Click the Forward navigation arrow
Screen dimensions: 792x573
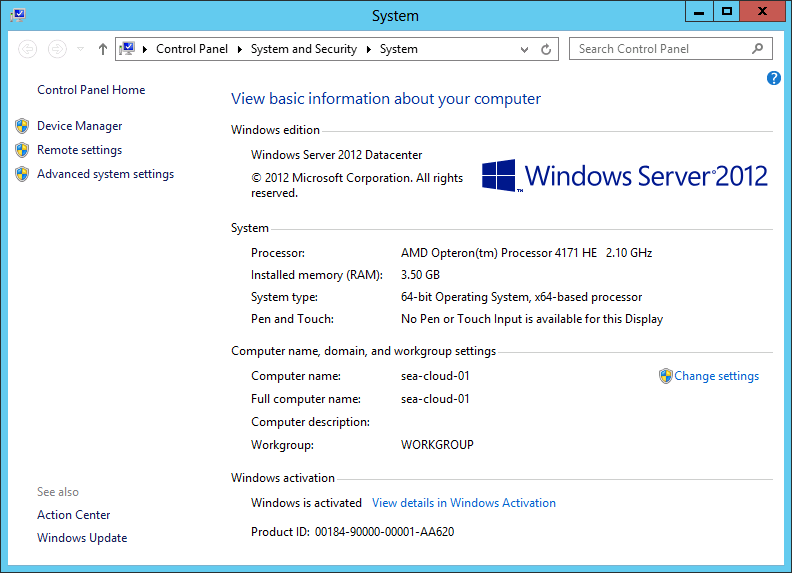57,49
